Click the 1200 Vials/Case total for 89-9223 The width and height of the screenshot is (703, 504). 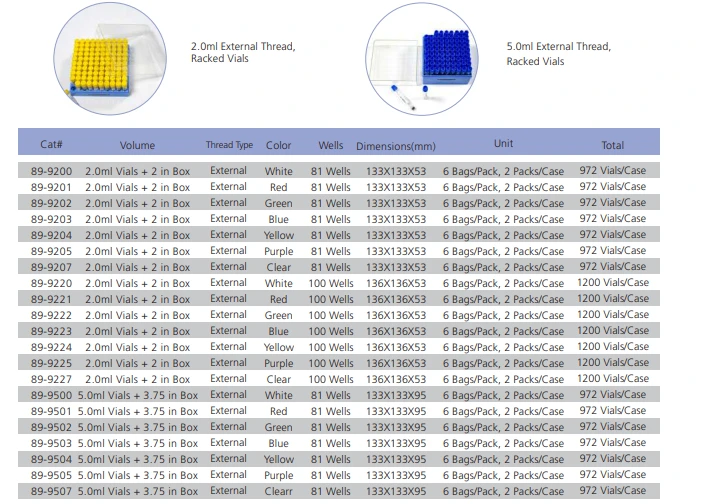613,330
